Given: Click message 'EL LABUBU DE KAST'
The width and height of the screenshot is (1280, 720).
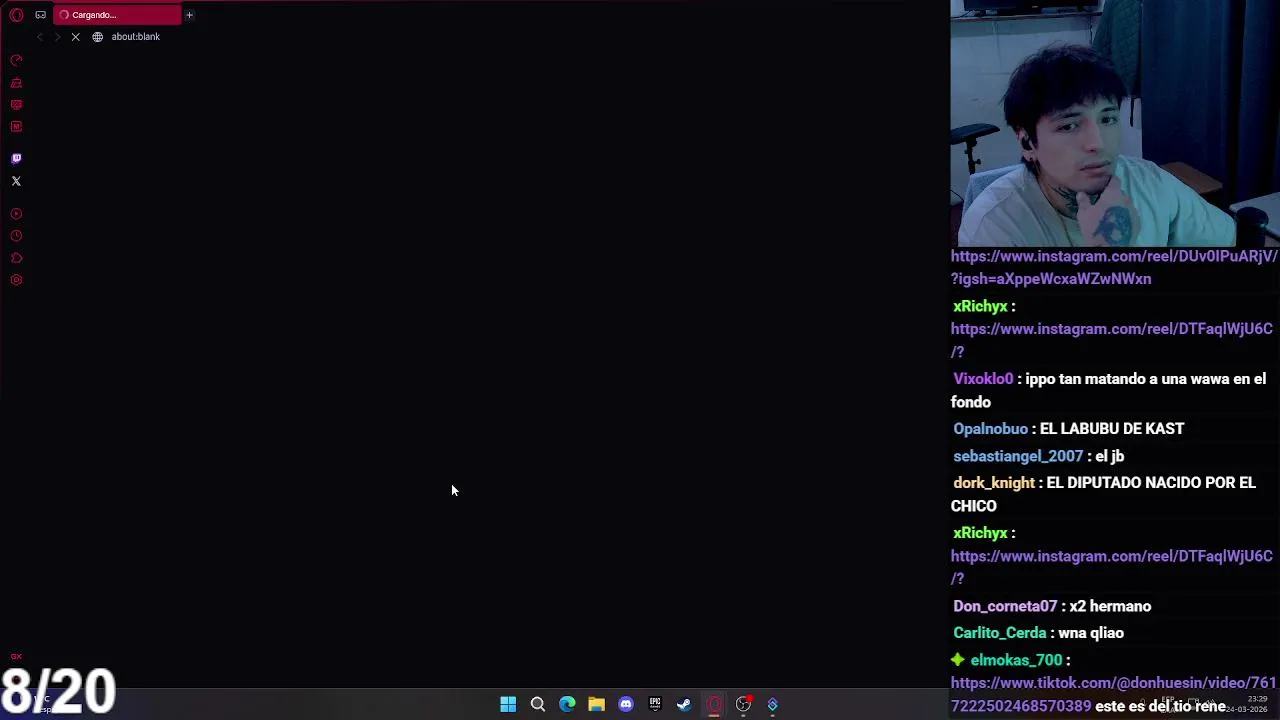Looking at the screenshot, I should [x=1112, y=429].
